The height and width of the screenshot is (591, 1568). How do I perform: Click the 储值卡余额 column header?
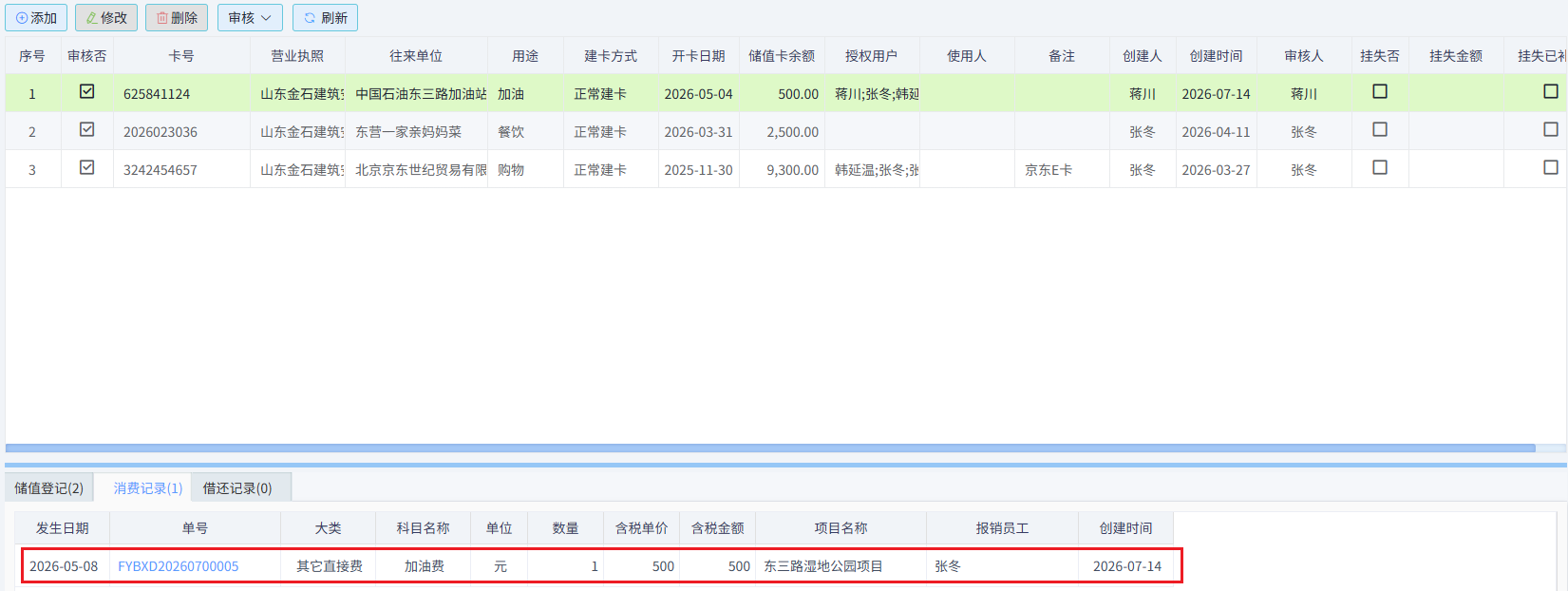click(782, 56)
